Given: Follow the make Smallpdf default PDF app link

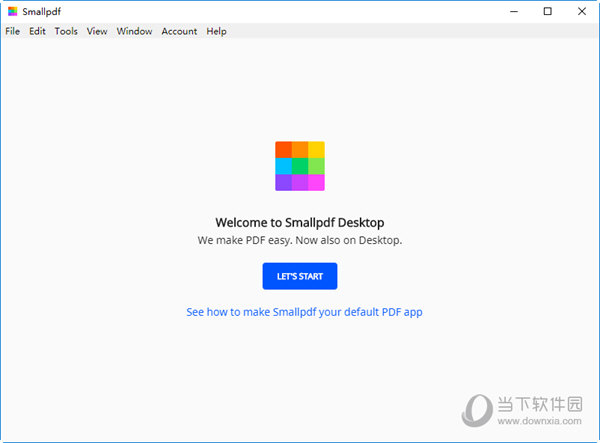Looking at the screenshot, I should (305, 312).
